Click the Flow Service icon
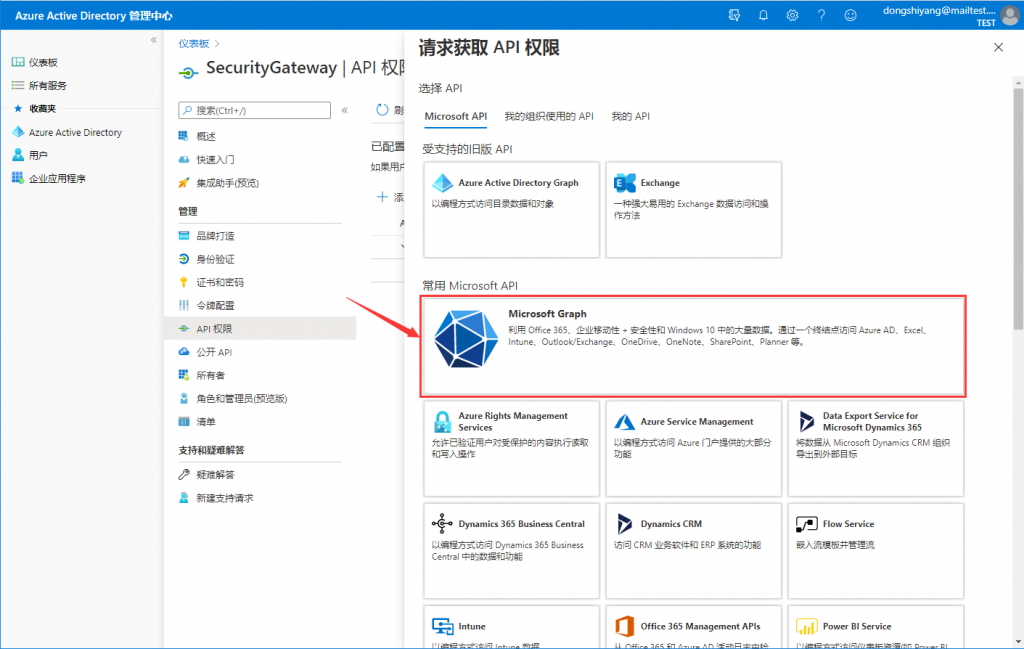This screenshot has width=1024, height=649. tap(807, 524)
